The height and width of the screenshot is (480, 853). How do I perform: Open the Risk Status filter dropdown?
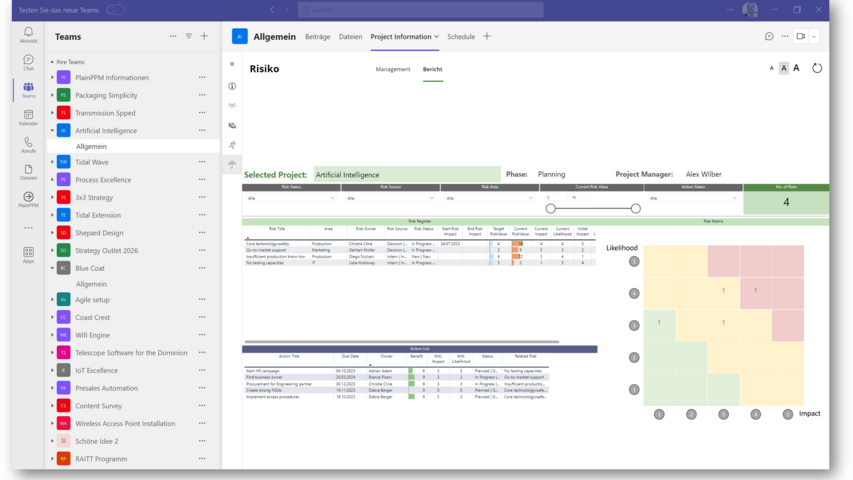click(291, 198)
